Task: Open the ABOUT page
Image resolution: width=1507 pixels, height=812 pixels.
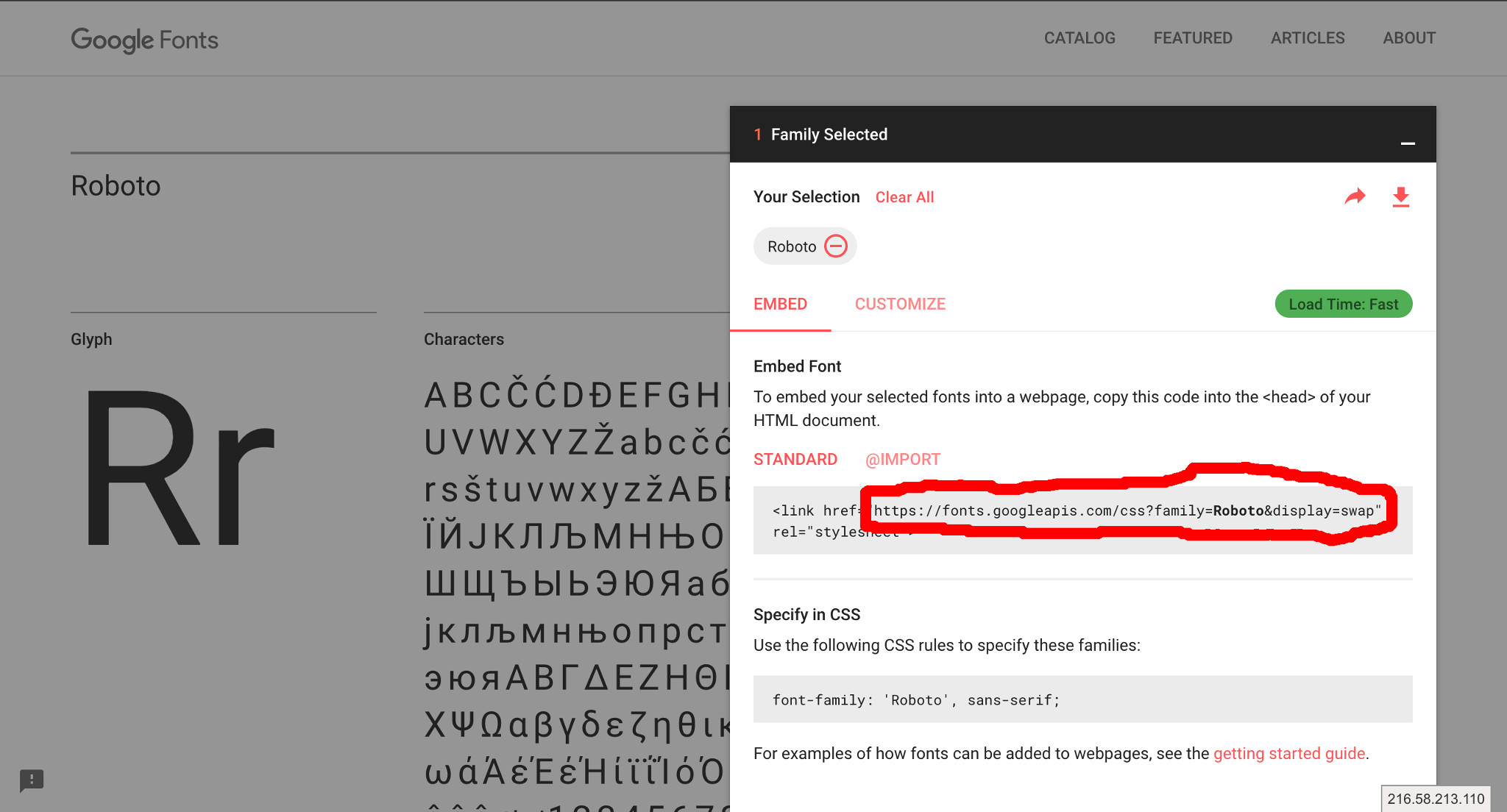Action: point(1409,38)
